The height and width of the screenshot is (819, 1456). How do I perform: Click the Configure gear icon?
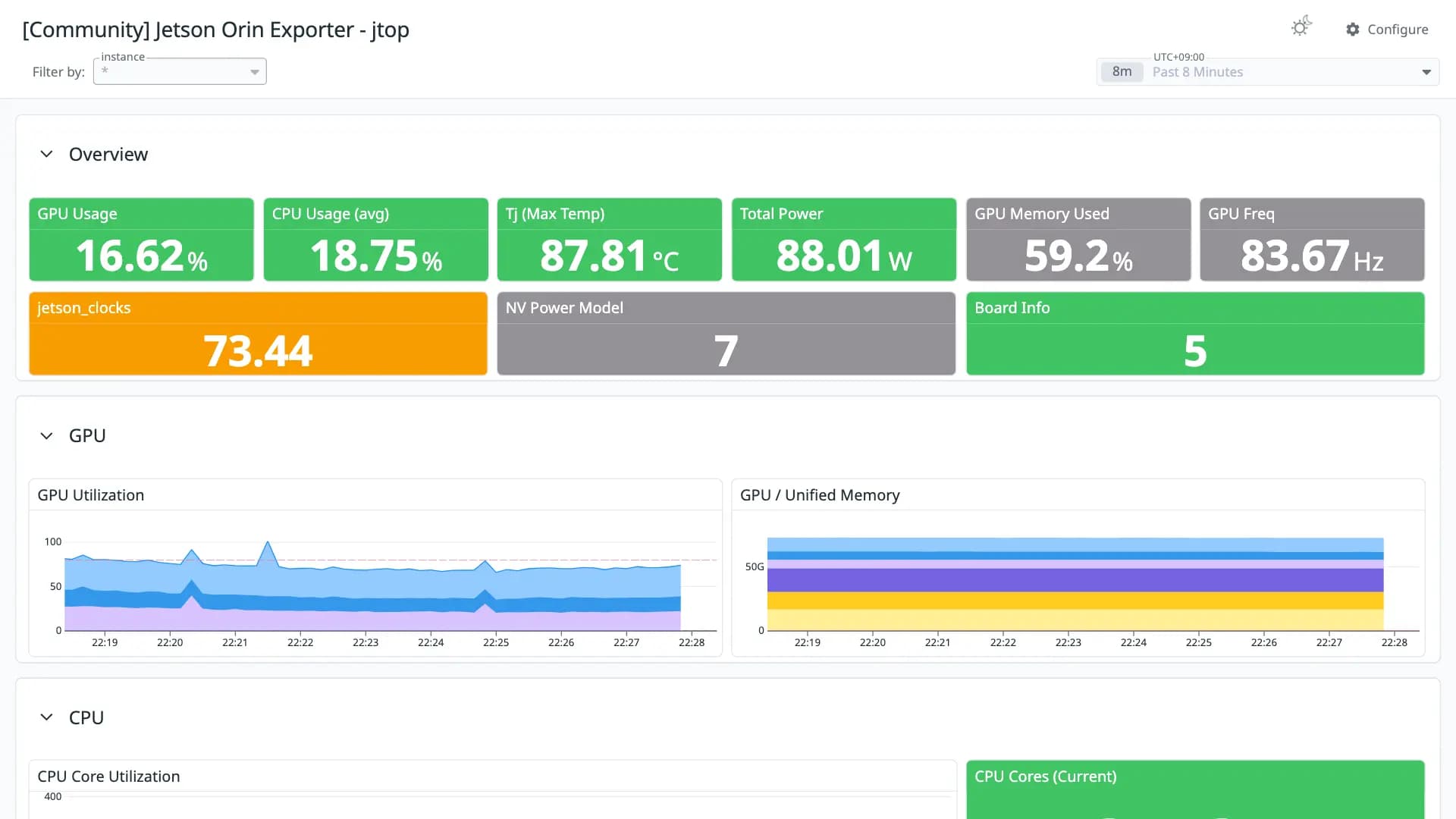[1353, 30]
